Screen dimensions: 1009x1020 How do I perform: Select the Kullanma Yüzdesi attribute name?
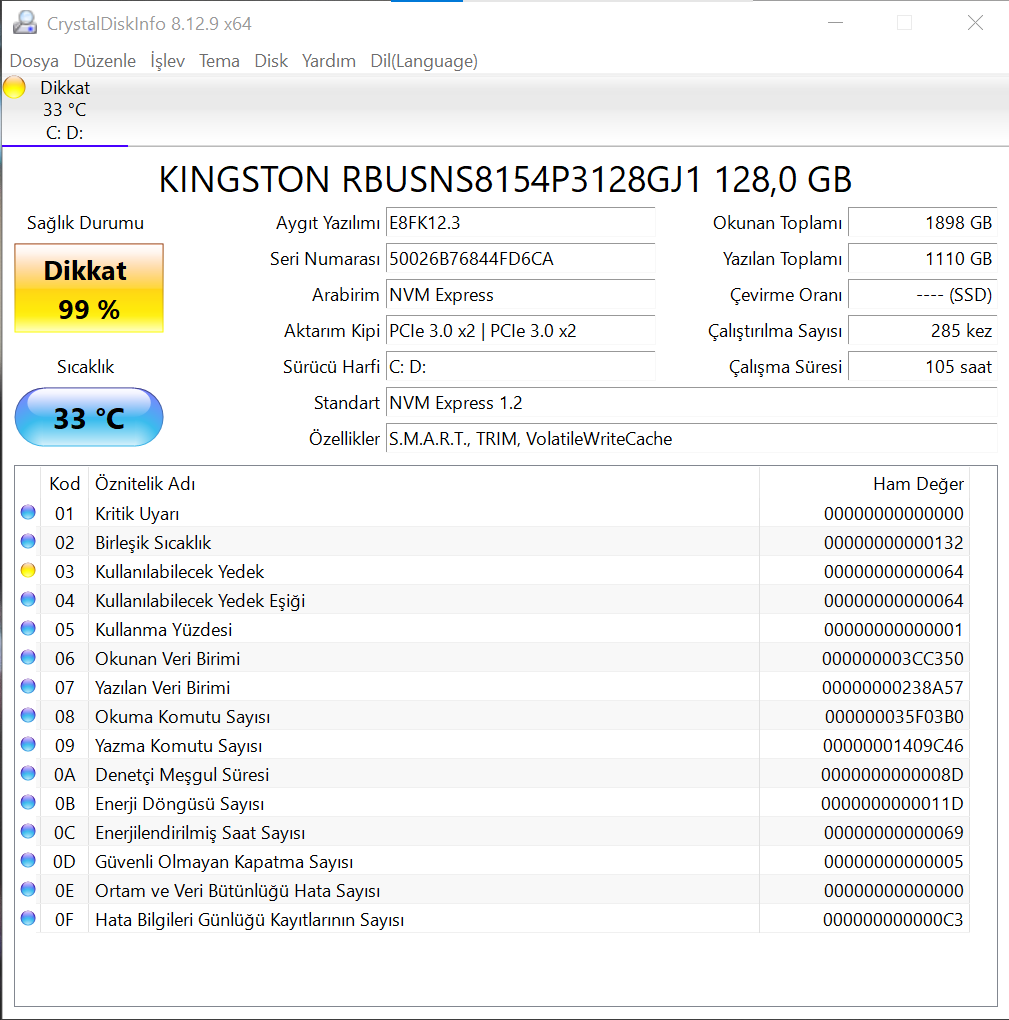point(163,630)
